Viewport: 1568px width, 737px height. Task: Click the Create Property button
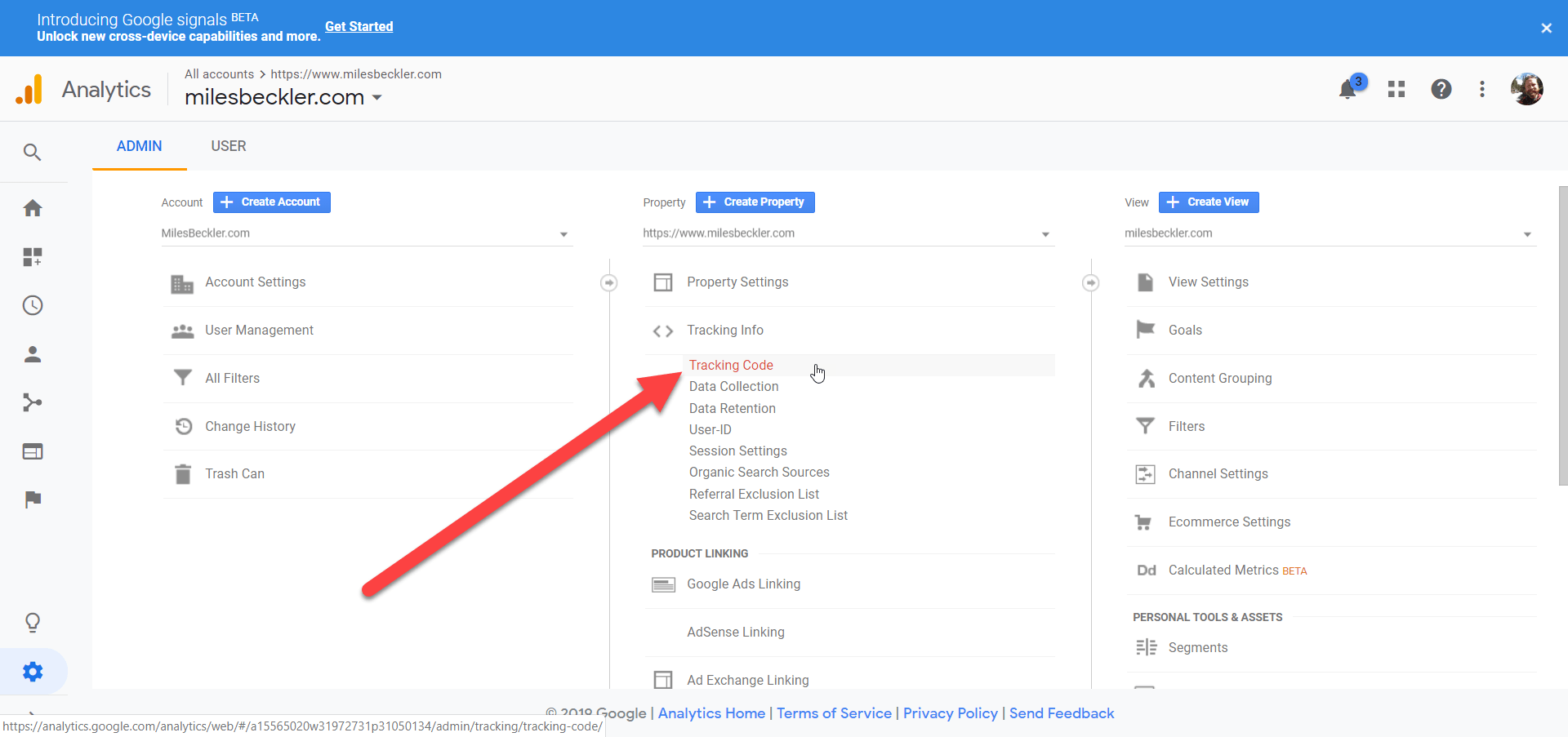(x=755, y=202)
